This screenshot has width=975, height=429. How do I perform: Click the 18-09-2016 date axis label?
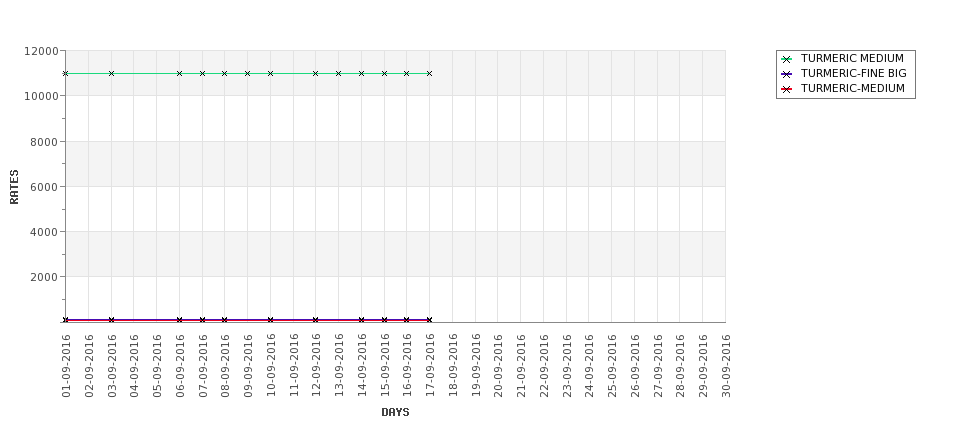pyautogui.click(x=453, y=366)
